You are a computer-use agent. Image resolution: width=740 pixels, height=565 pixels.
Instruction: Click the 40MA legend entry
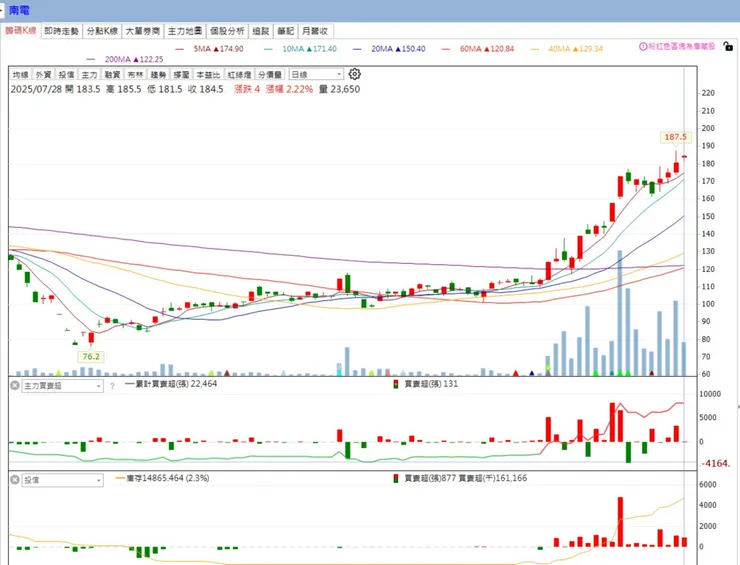click(x=567, y=49)
